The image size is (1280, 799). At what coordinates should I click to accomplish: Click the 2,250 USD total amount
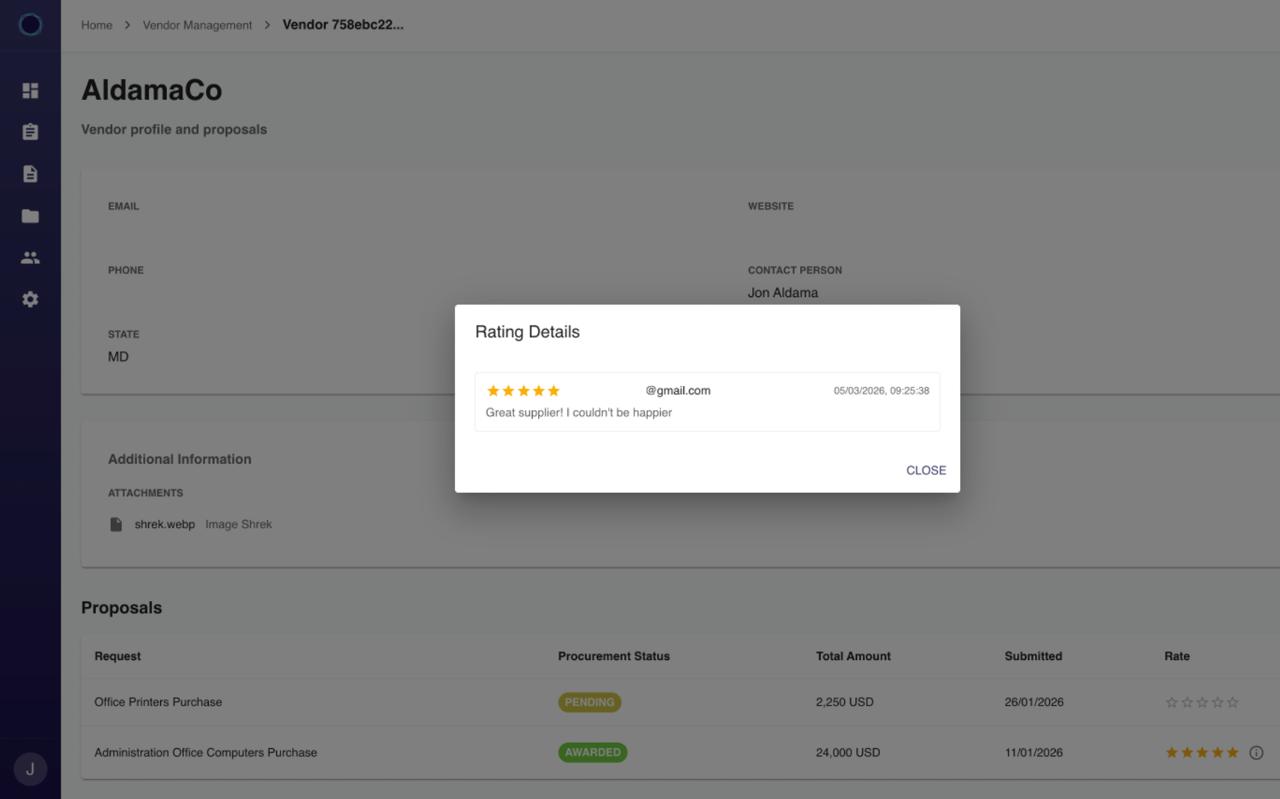[x=845, y=702]
